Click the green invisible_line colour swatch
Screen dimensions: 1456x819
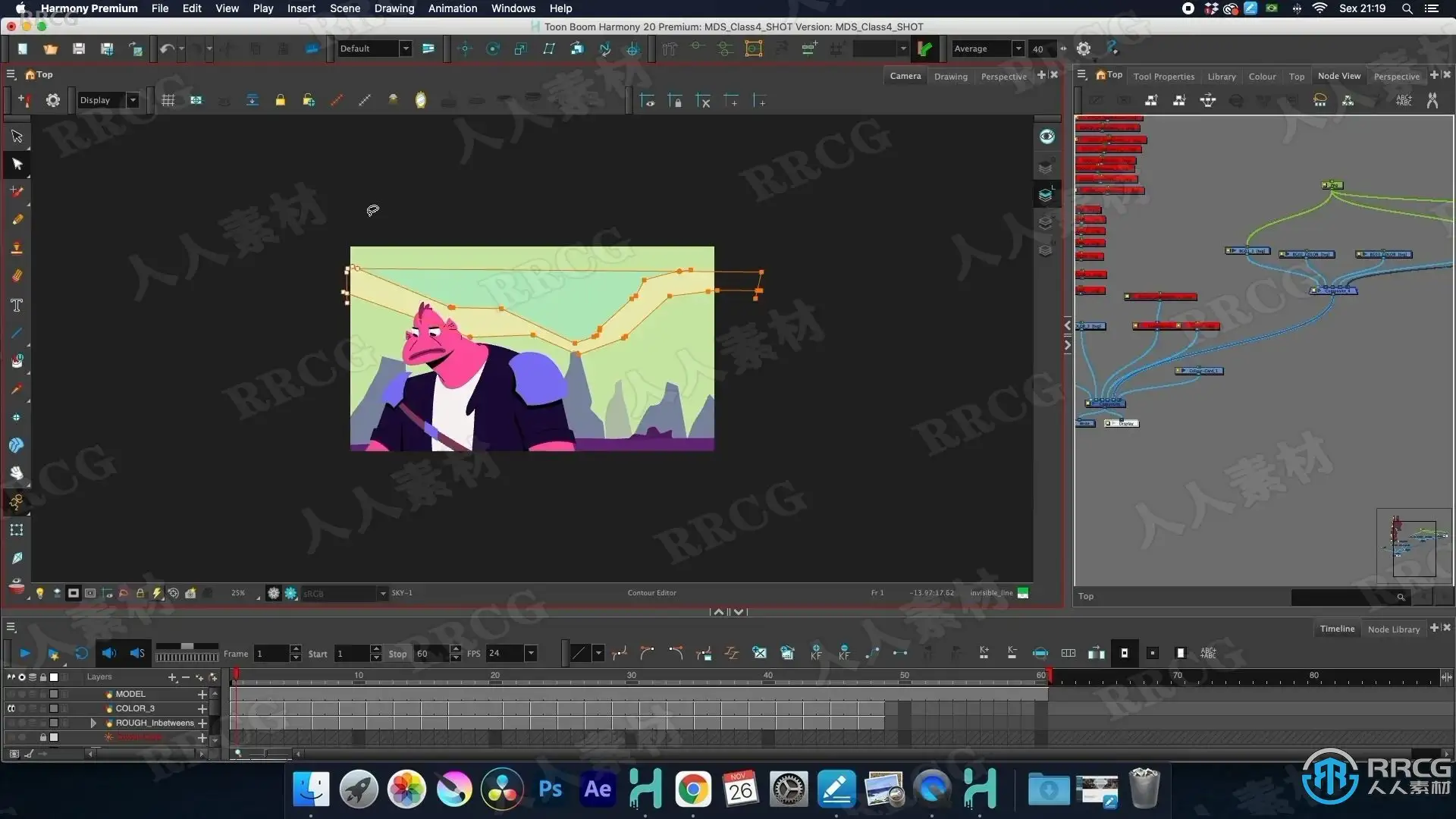1023,593
